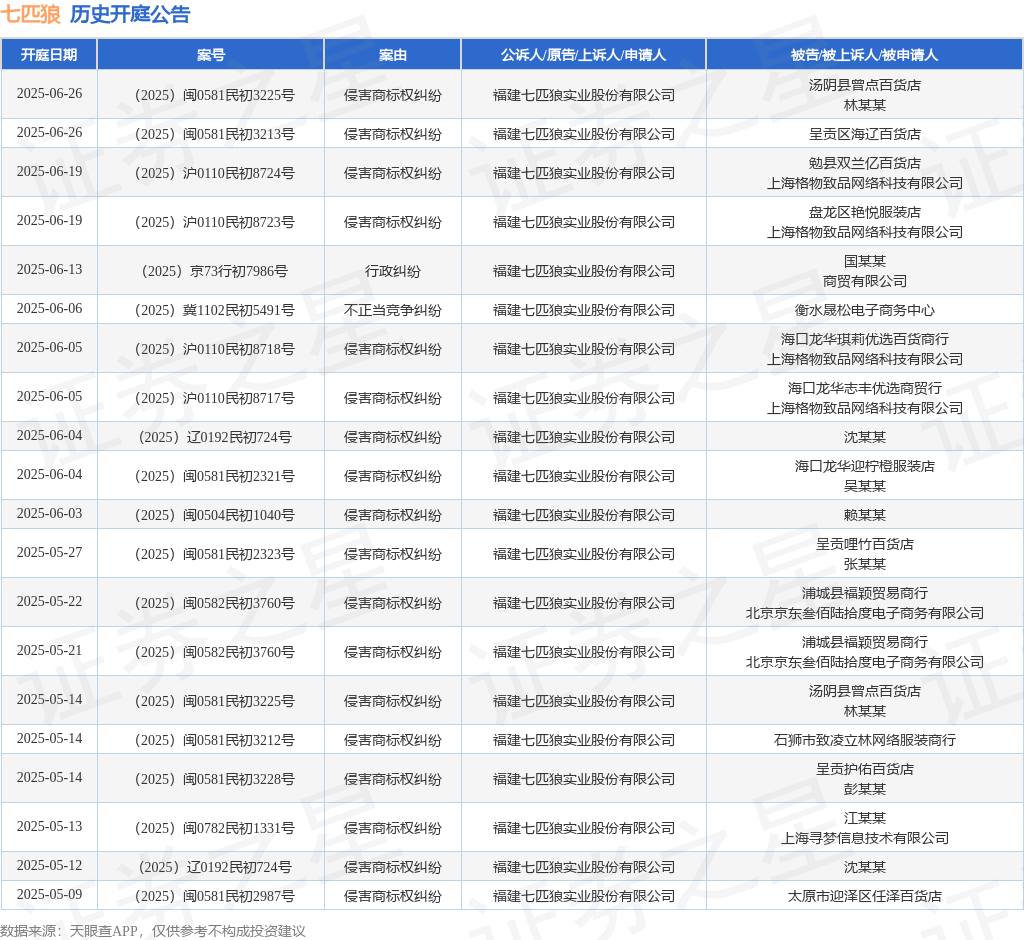Click defendant 衡水晟松电子商务中心
This screenshot has width=1024, height=940.
pos(865,310)
